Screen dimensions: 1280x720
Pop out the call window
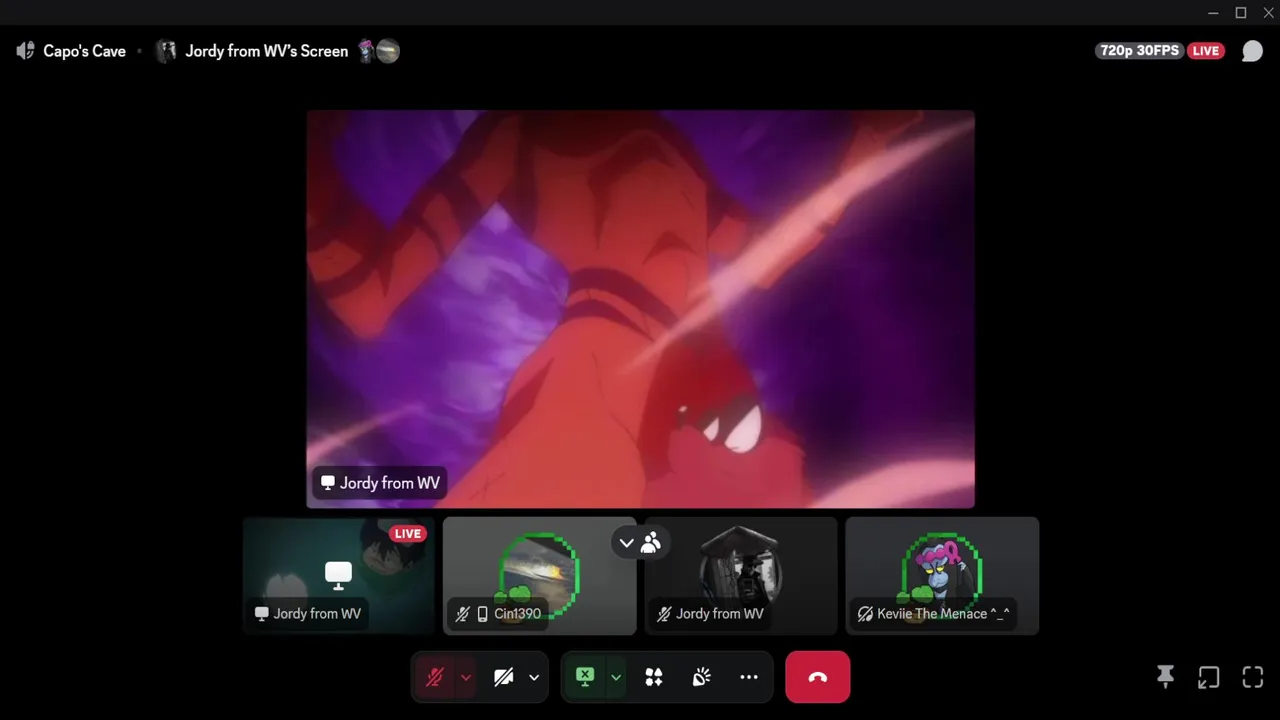(1208, 677)
